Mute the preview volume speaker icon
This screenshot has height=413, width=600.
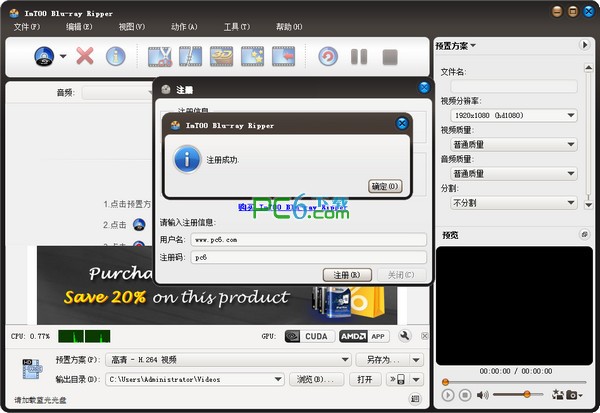click(x=483, y=395)
